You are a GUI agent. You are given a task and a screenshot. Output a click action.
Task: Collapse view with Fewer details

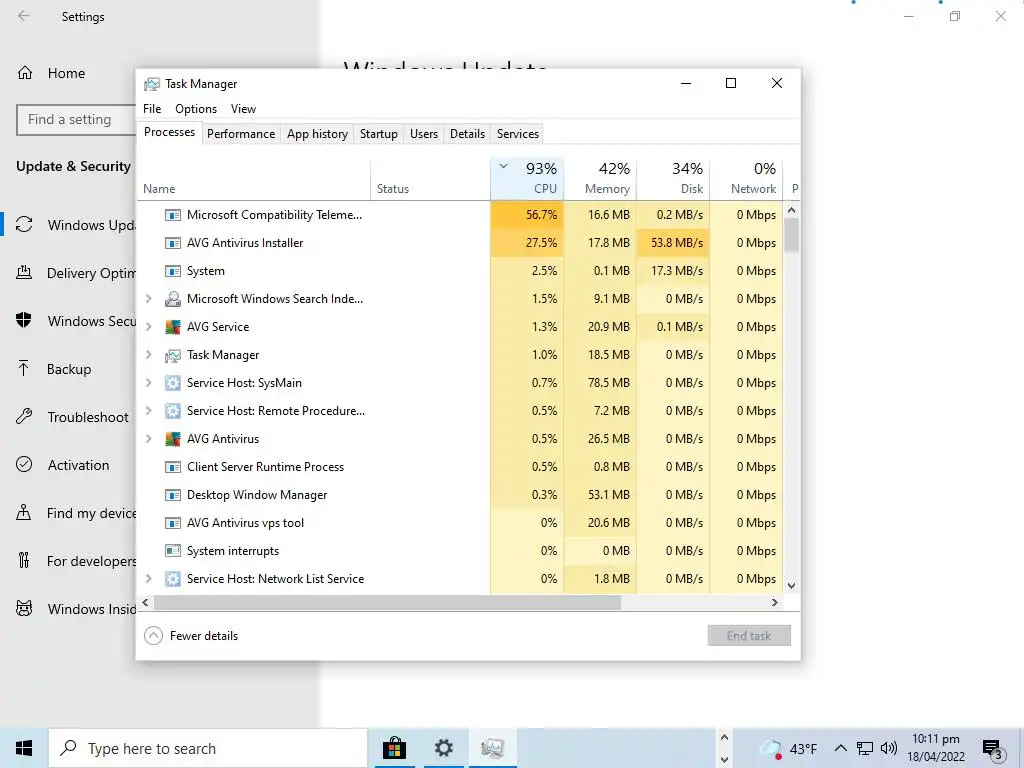click(x=191, y=635)
